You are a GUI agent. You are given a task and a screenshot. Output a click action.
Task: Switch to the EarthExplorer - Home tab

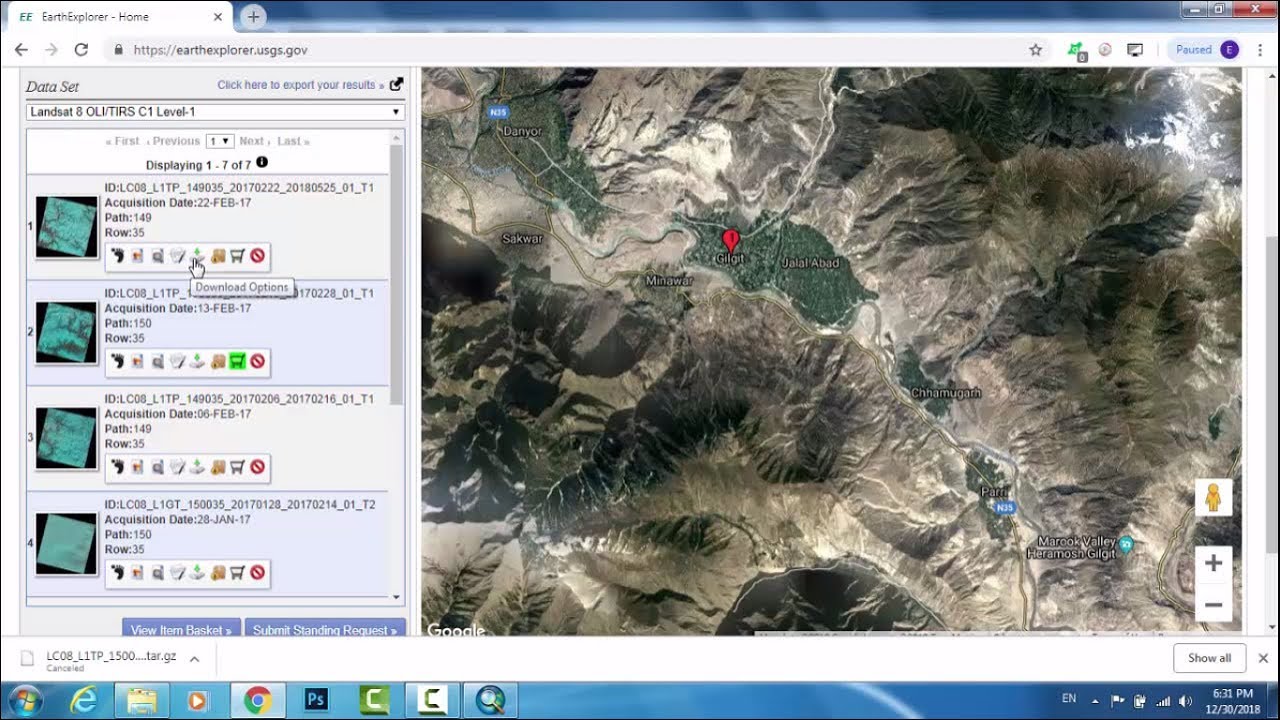(120, 17)
